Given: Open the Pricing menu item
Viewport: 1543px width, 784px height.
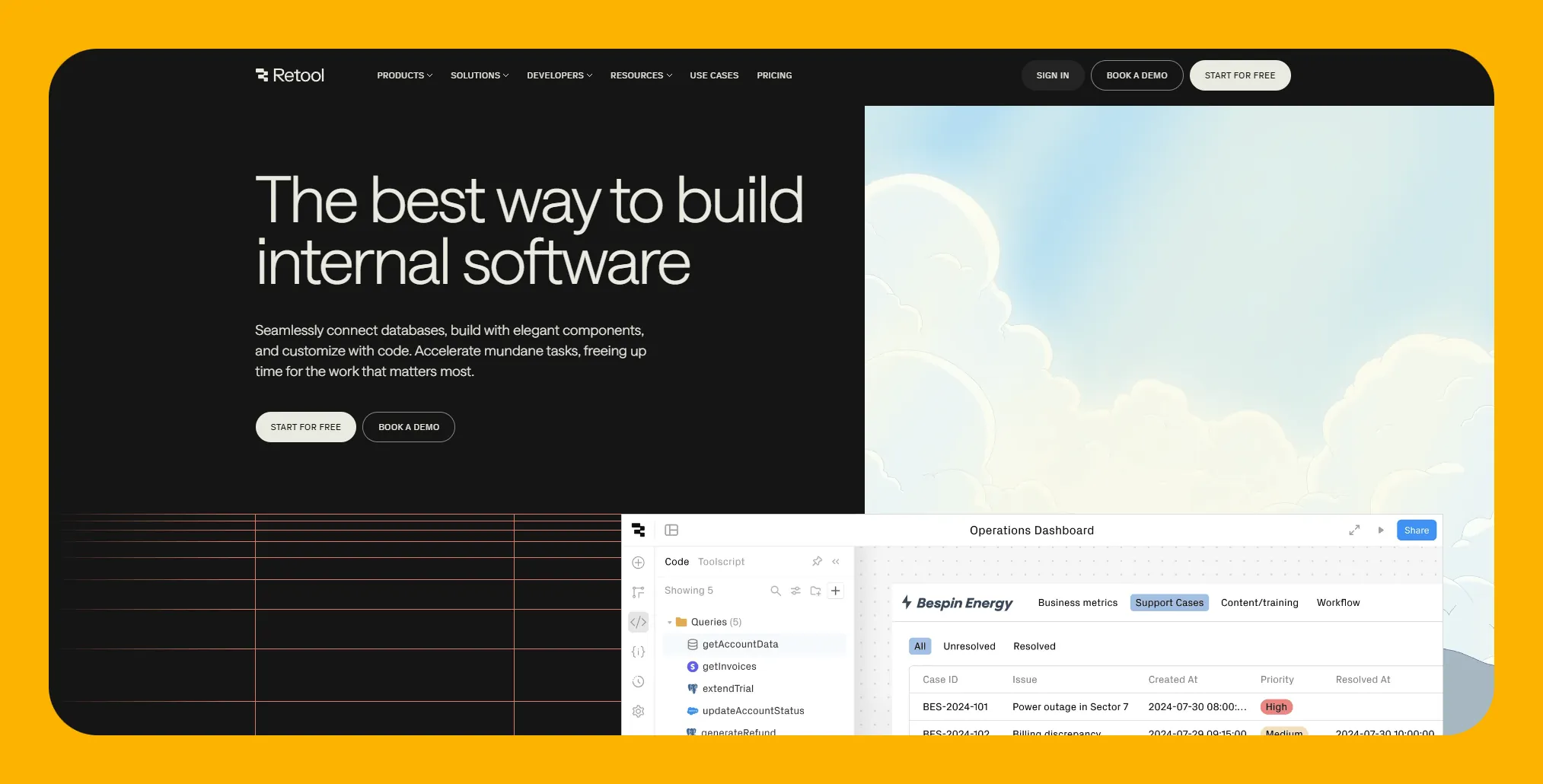Looking at the screenshot, I should pos(774,75).
